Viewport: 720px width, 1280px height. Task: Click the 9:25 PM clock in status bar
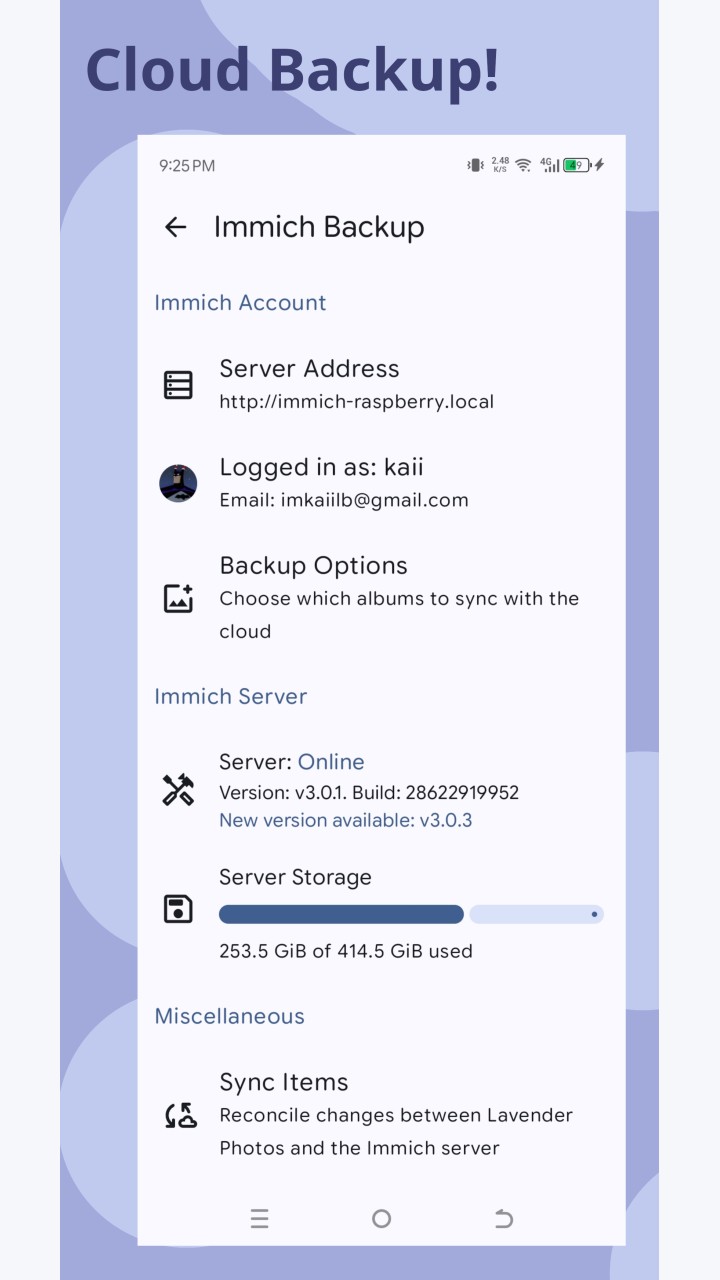click(x=187, y=166)
